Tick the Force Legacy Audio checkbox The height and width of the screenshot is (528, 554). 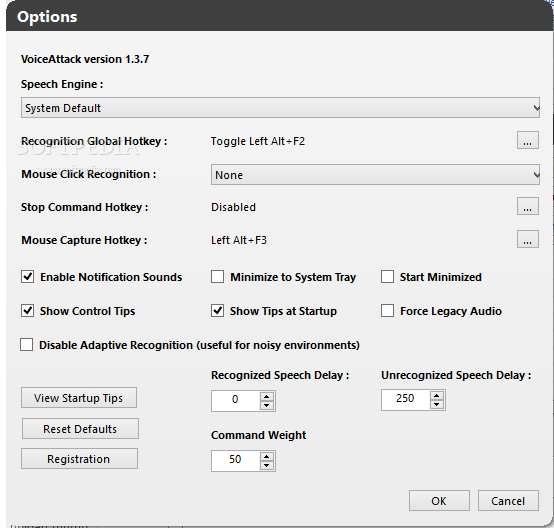(387, 311)
